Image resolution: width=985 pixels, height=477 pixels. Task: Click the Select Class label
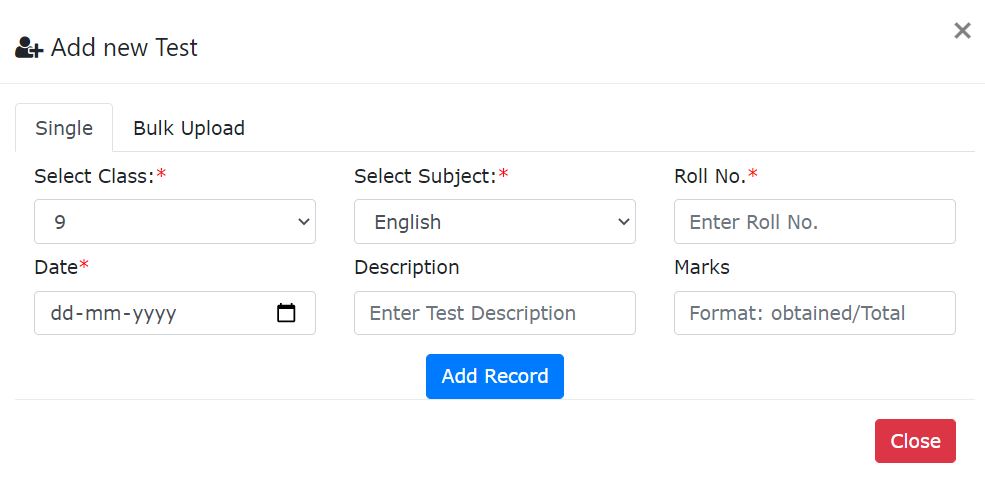click(94, 176)
